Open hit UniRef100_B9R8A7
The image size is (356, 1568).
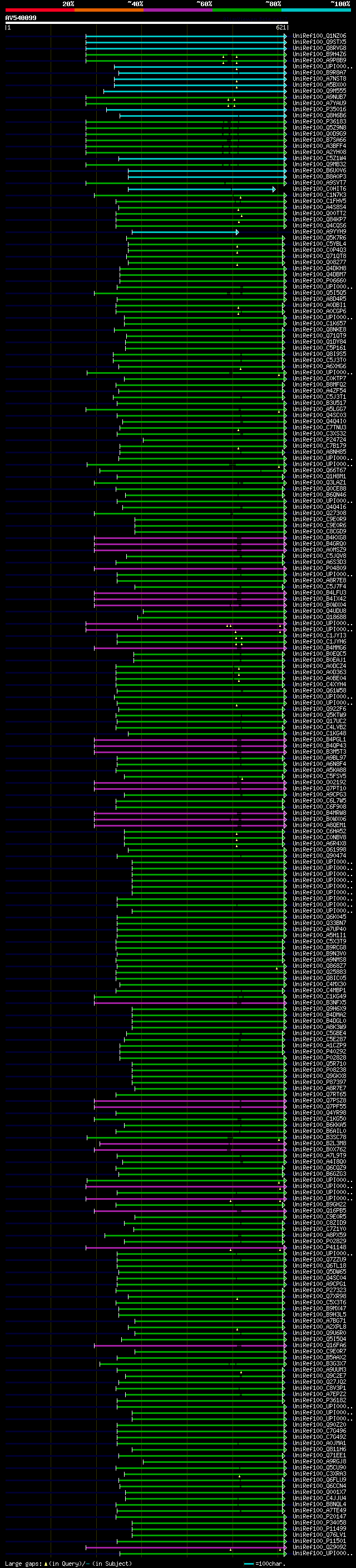coord(319,72)
